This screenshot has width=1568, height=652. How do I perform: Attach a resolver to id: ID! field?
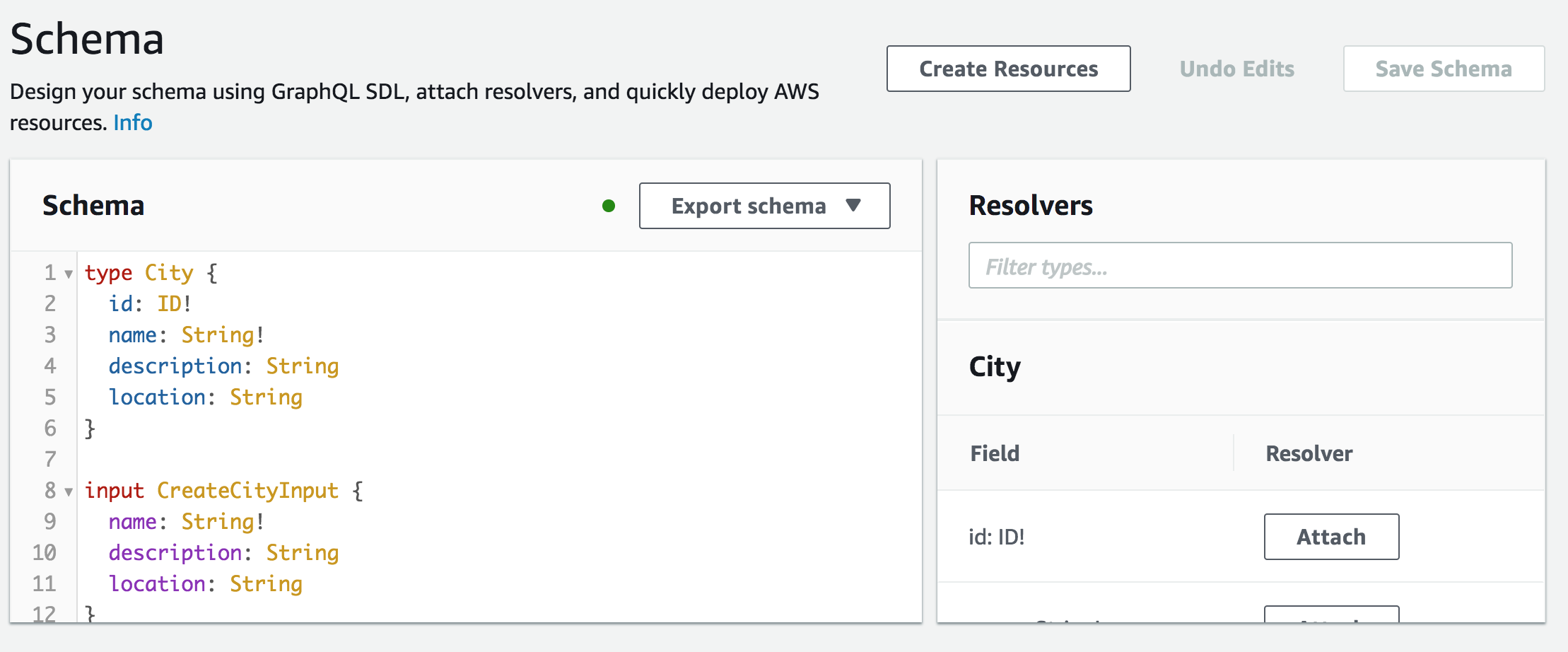[x=1331, y=537]
